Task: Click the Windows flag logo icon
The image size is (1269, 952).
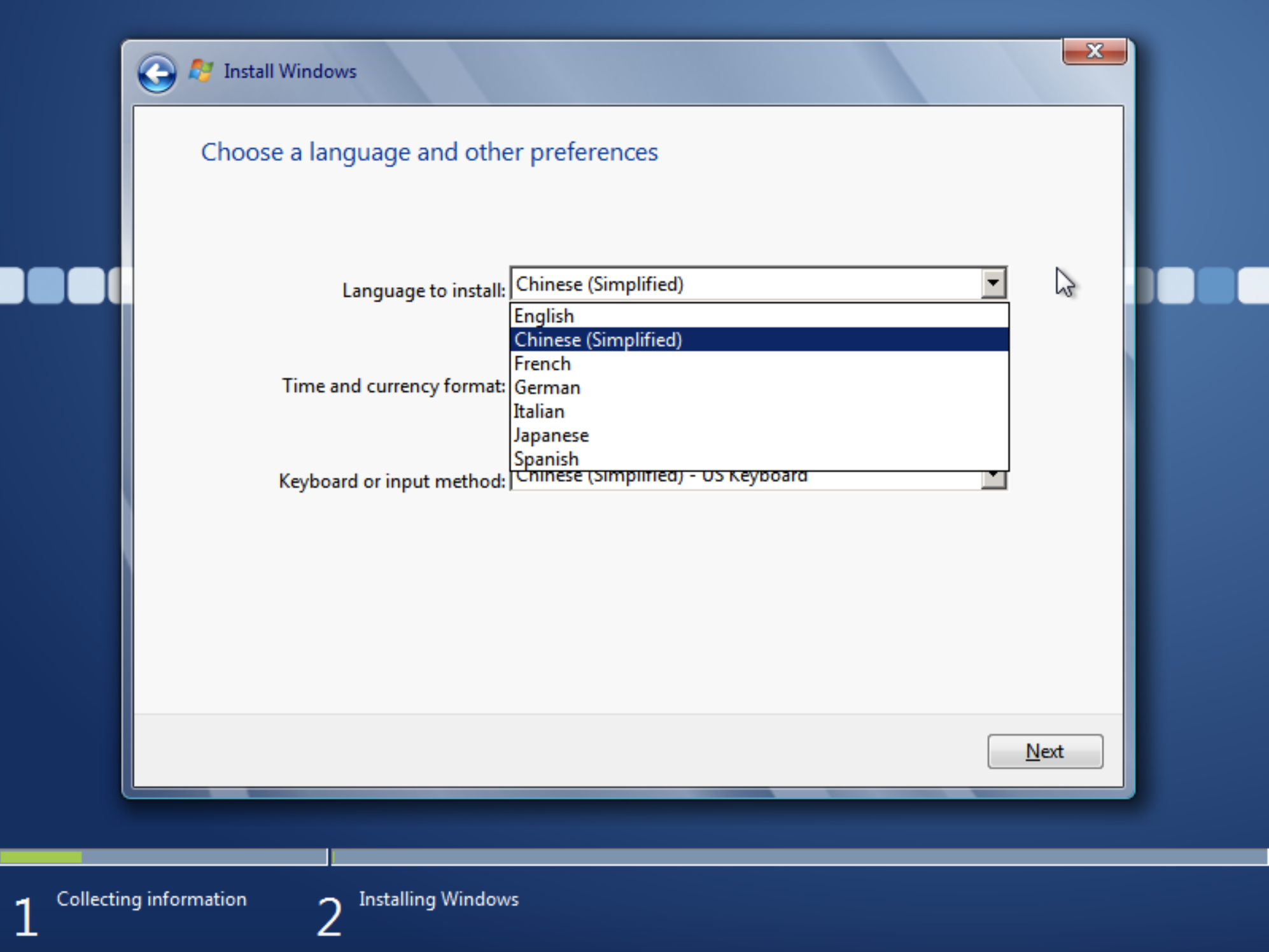Action: pos(201,71)
